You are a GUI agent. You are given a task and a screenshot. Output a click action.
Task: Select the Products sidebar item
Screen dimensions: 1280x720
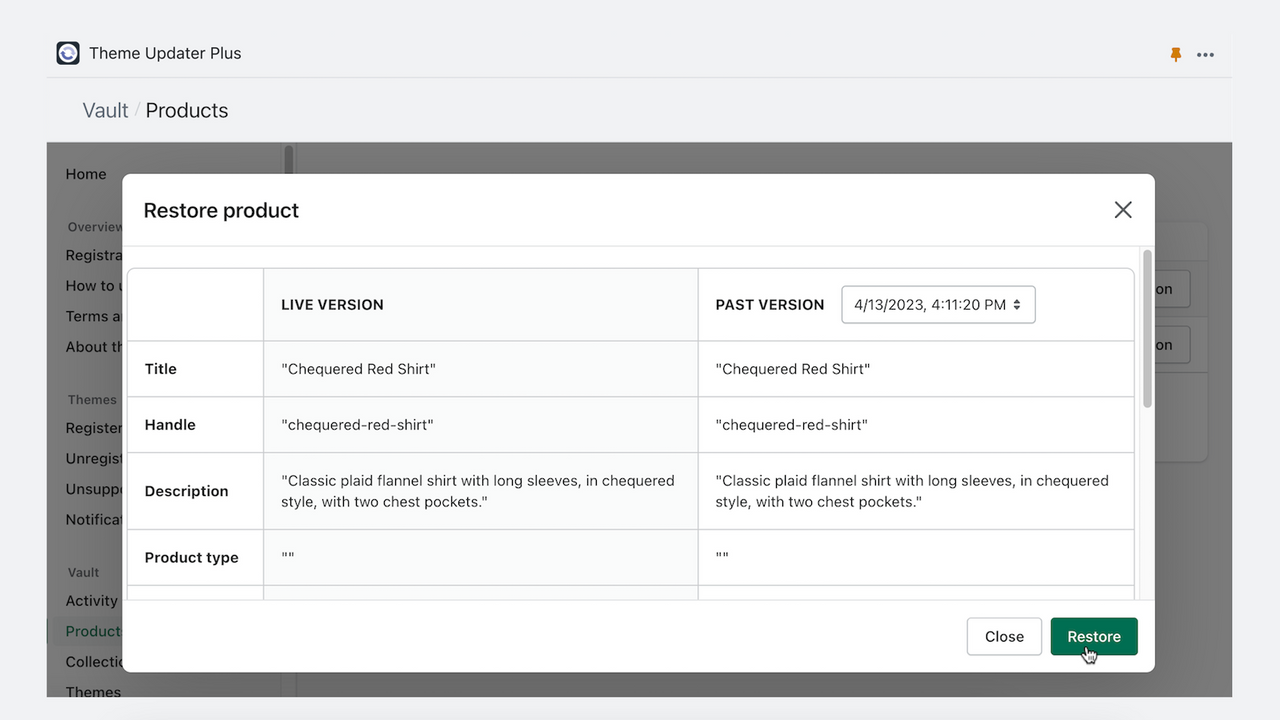click(93, 631)
